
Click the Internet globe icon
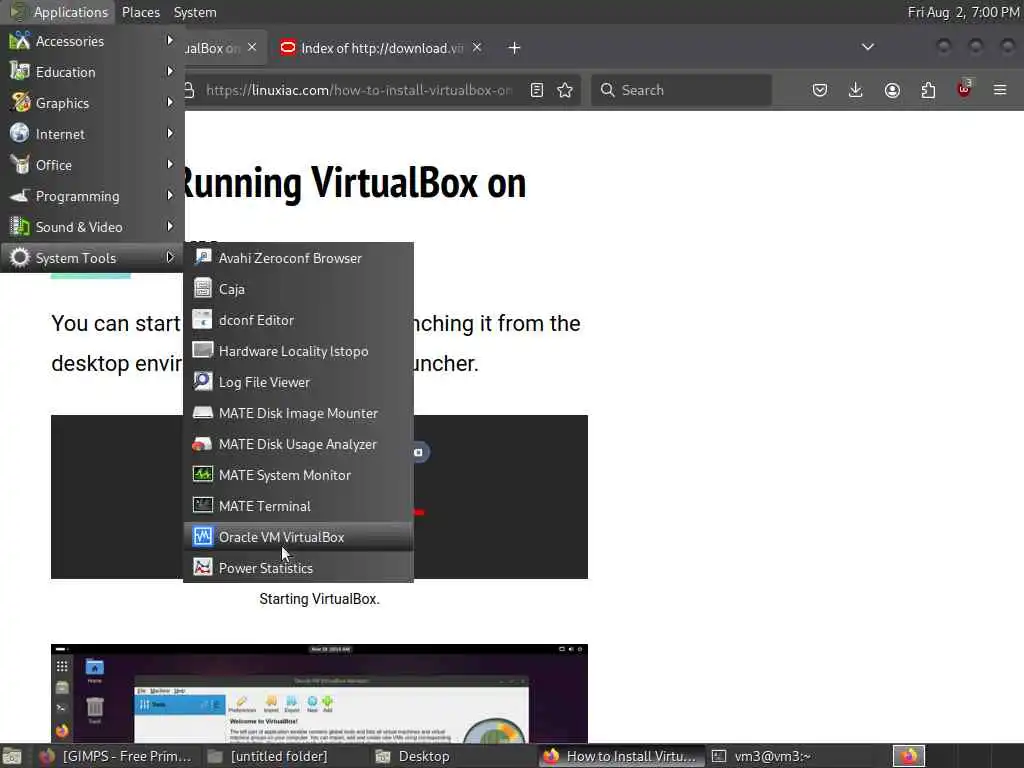20,133
